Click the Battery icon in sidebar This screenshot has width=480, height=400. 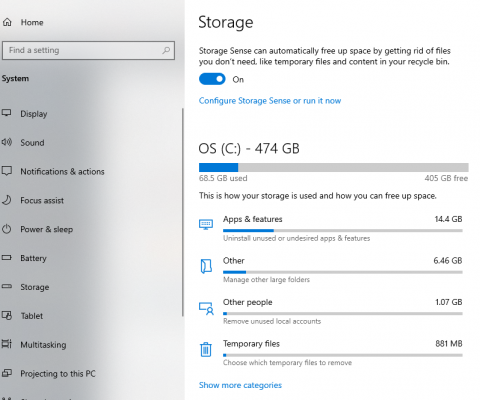pos(7,258)
